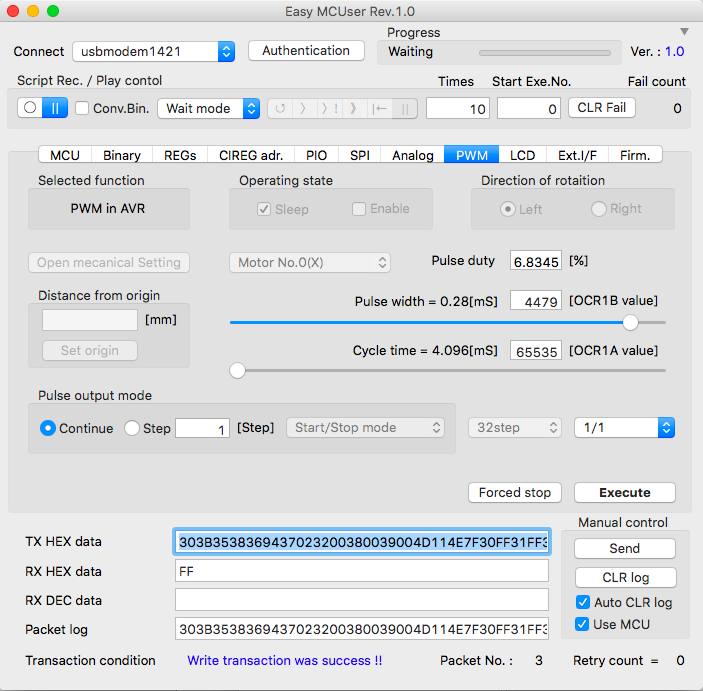Select the Step pulse output mode

click(132, 428)
